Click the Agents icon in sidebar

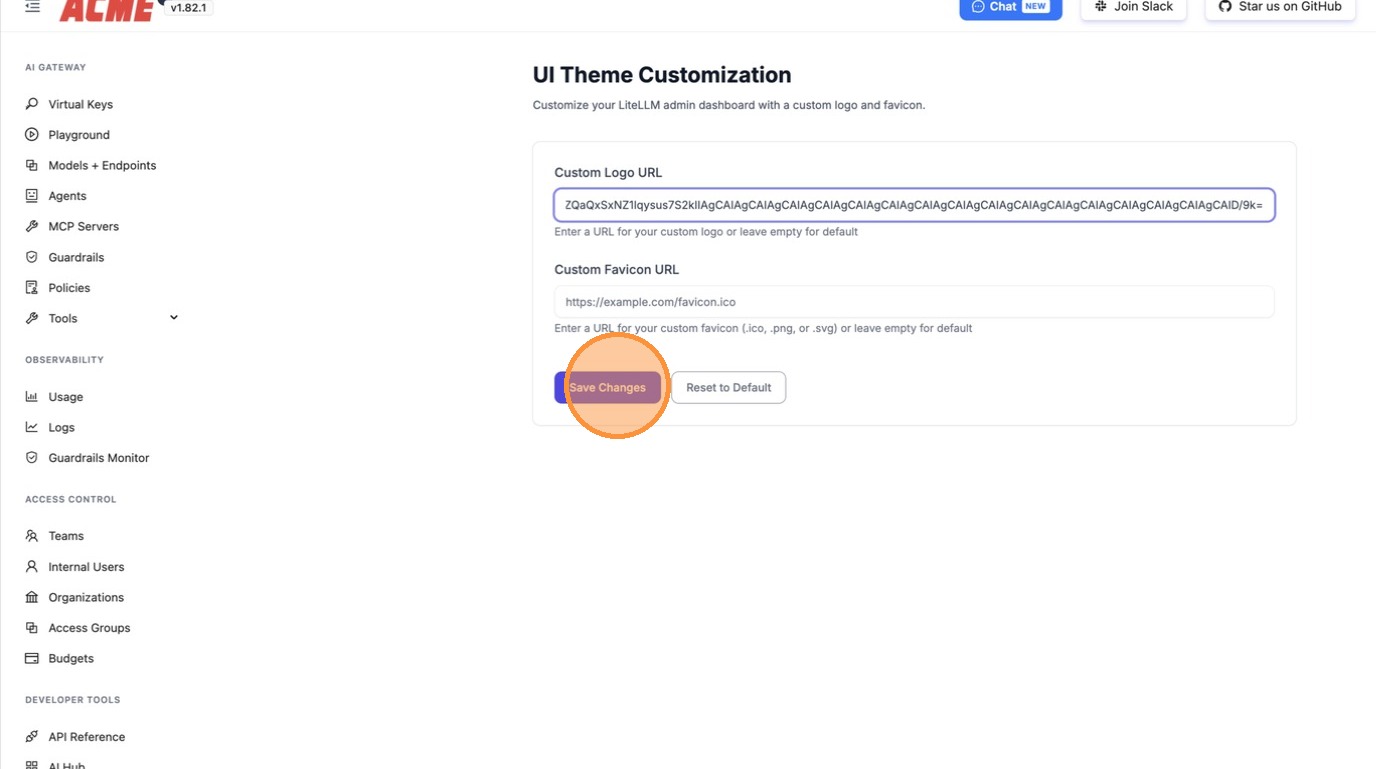pos(32,196)
